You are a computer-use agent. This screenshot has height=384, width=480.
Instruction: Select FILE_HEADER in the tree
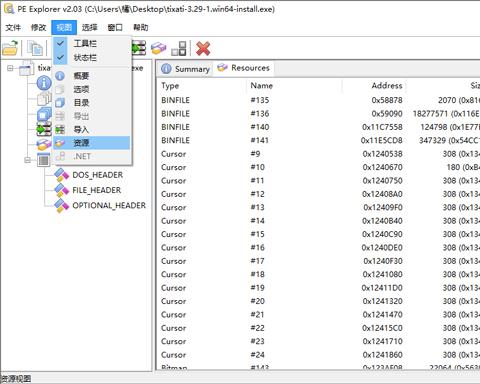pyautogui.click(x=97, y=190)
